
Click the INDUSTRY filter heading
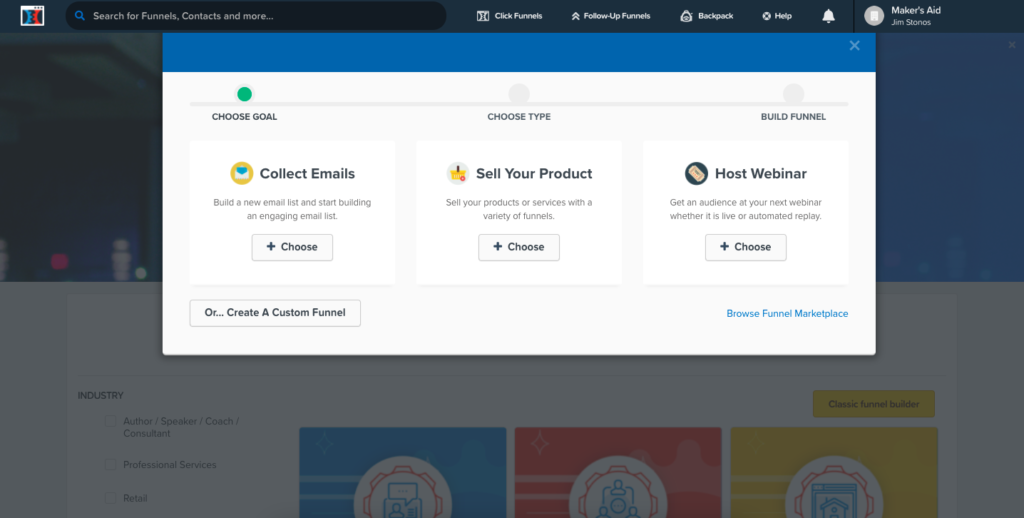[x=100, y=396]
